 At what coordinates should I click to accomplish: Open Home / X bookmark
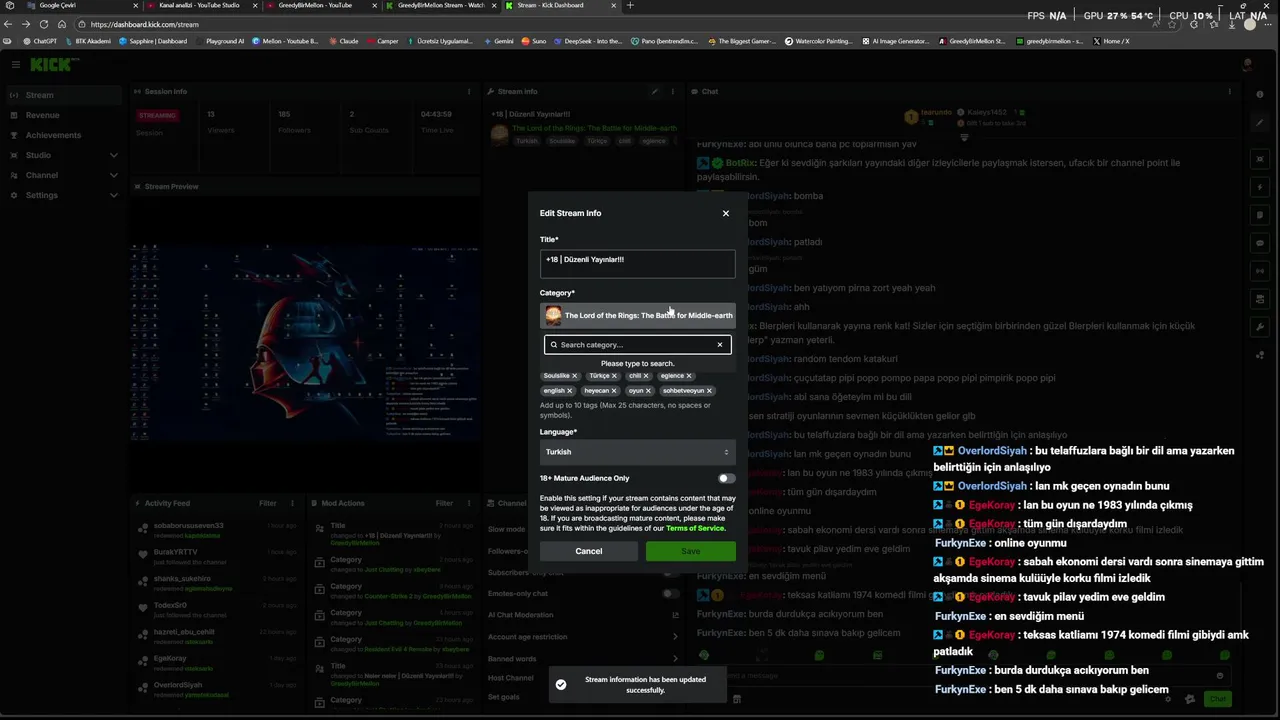click(1111, 41)
